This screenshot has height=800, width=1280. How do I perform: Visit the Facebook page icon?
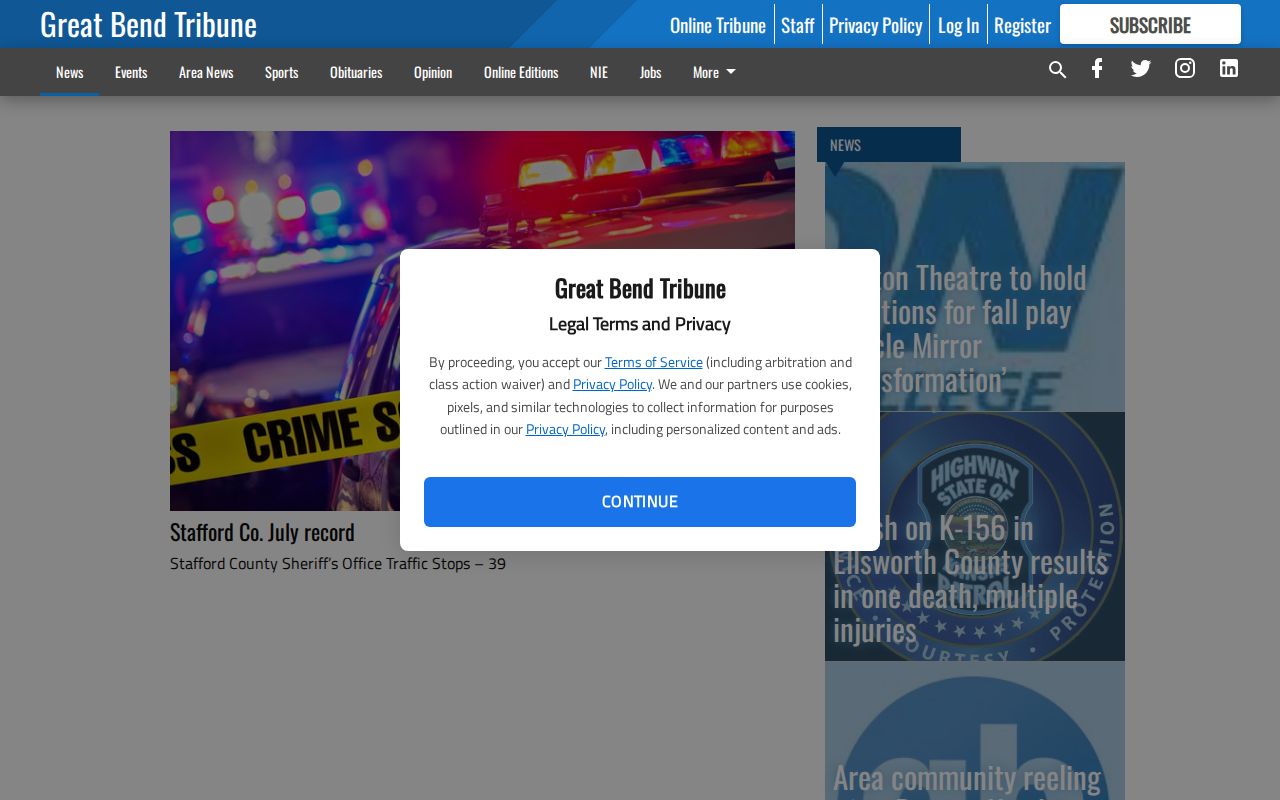click(x=1097, y=68)
